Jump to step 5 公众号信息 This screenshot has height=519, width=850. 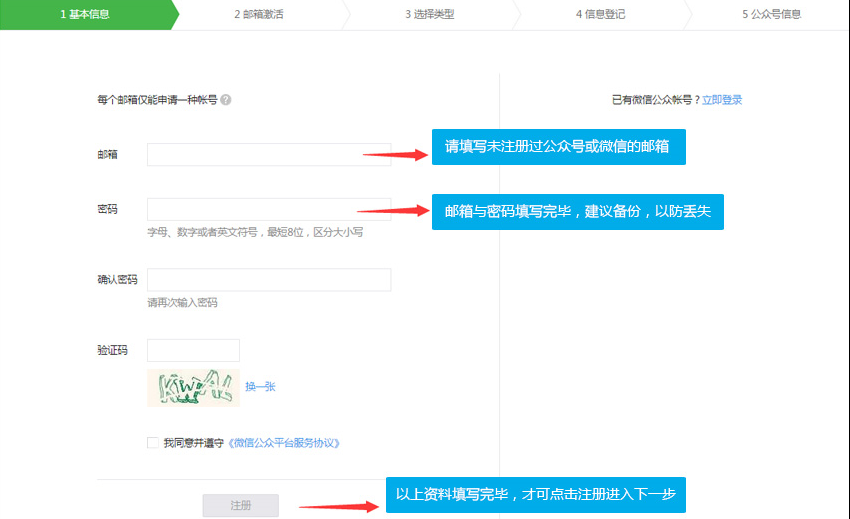tap(771, 15)
